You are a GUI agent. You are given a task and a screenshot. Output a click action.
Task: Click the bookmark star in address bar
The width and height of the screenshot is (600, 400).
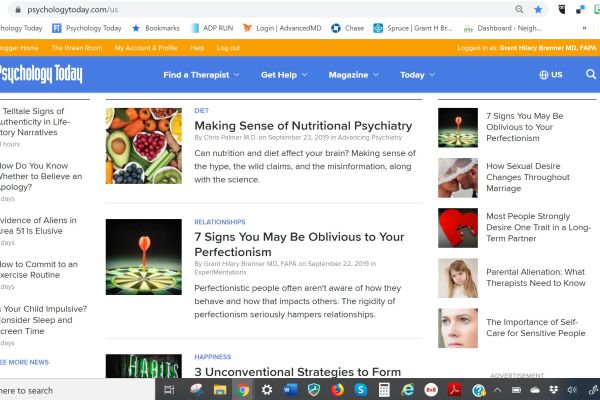point(538,10)
